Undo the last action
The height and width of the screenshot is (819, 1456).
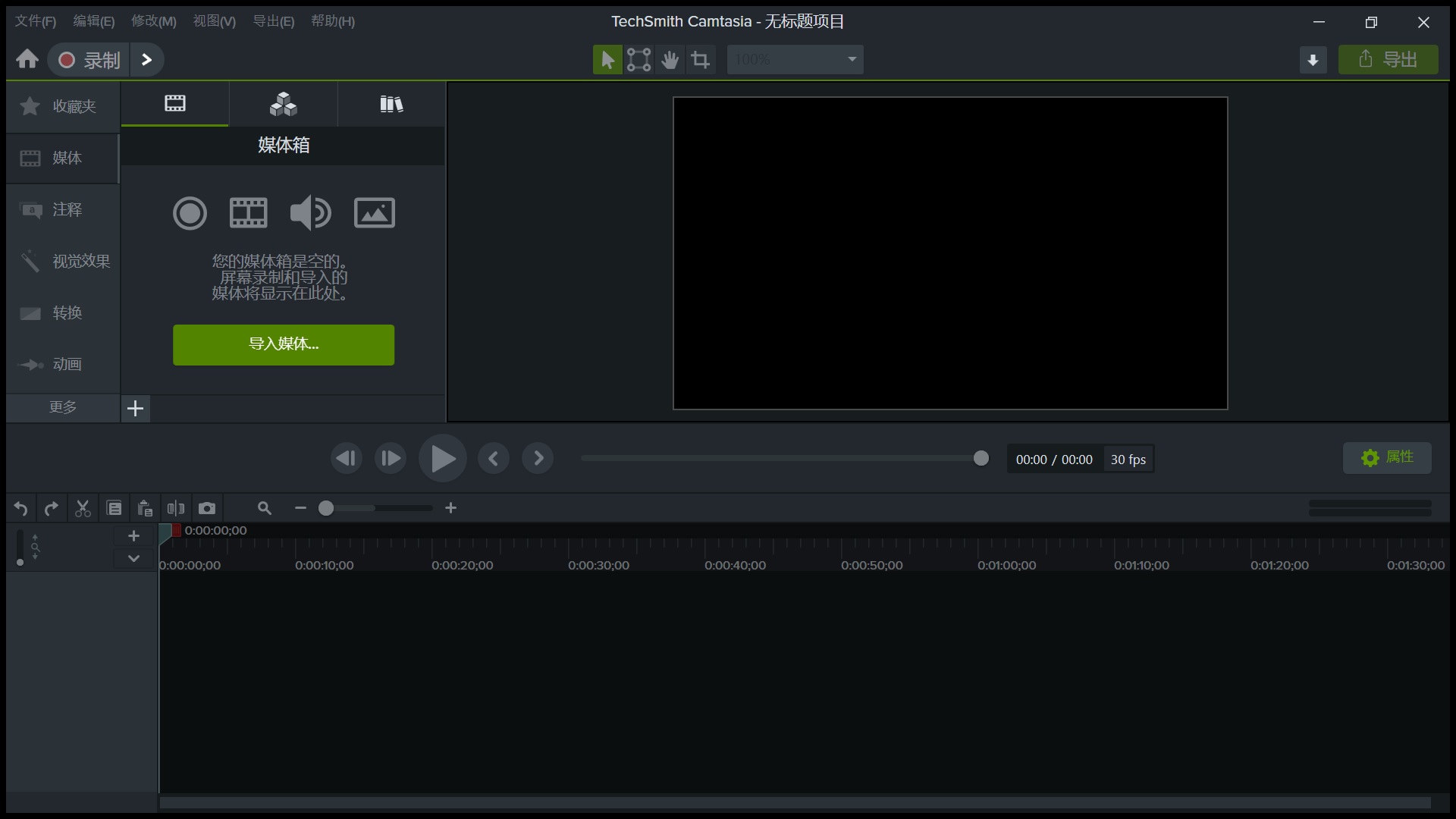pos(21,509)
